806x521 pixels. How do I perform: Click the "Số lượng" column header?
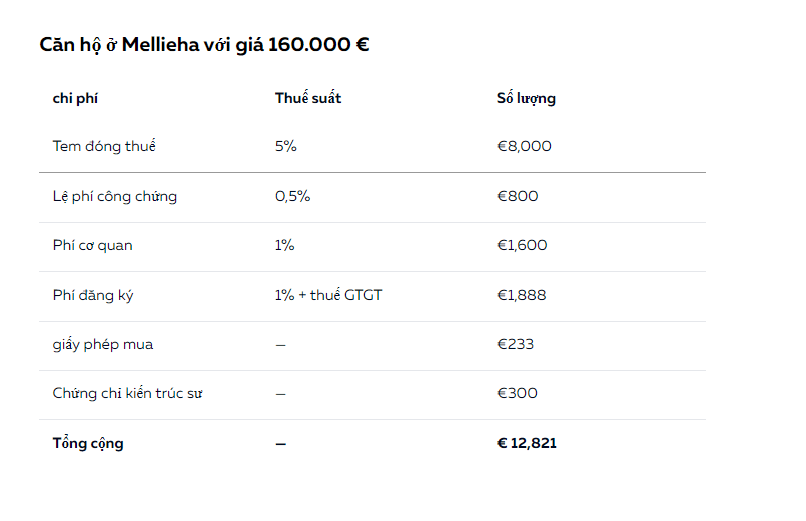[526, 98]
